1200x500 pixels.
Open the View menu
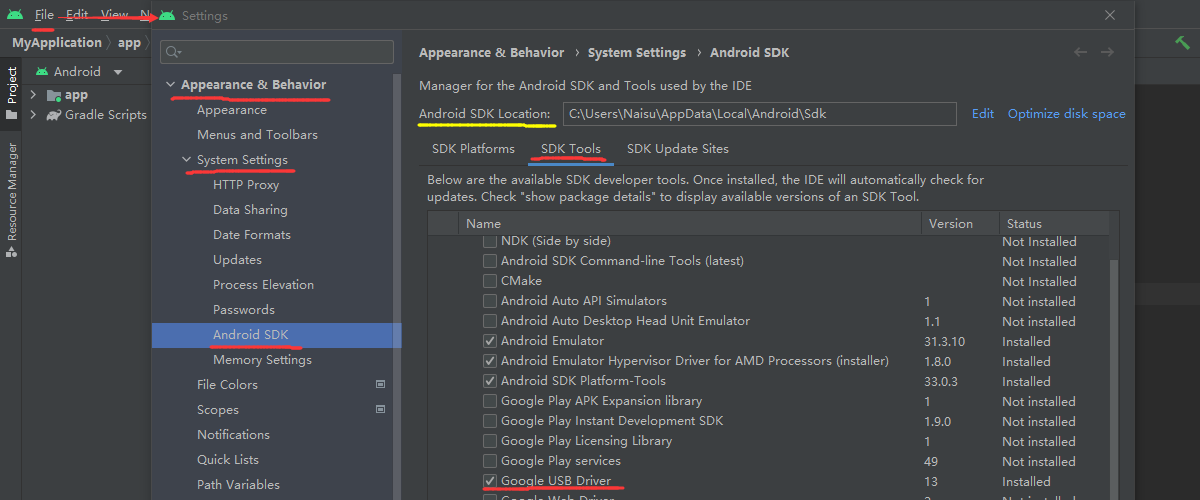(114, 15)
